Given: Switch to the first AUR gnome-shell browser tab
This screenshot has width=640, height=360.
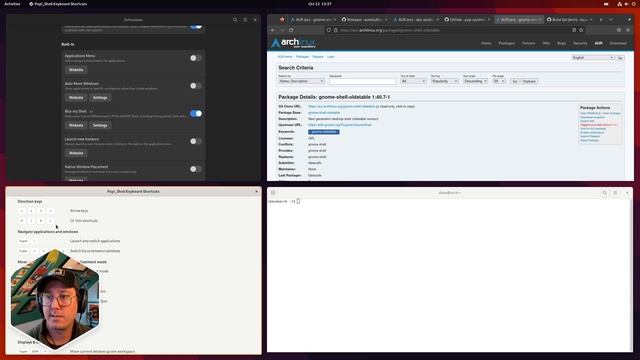Looking at the screenshot, I should 313,20.
